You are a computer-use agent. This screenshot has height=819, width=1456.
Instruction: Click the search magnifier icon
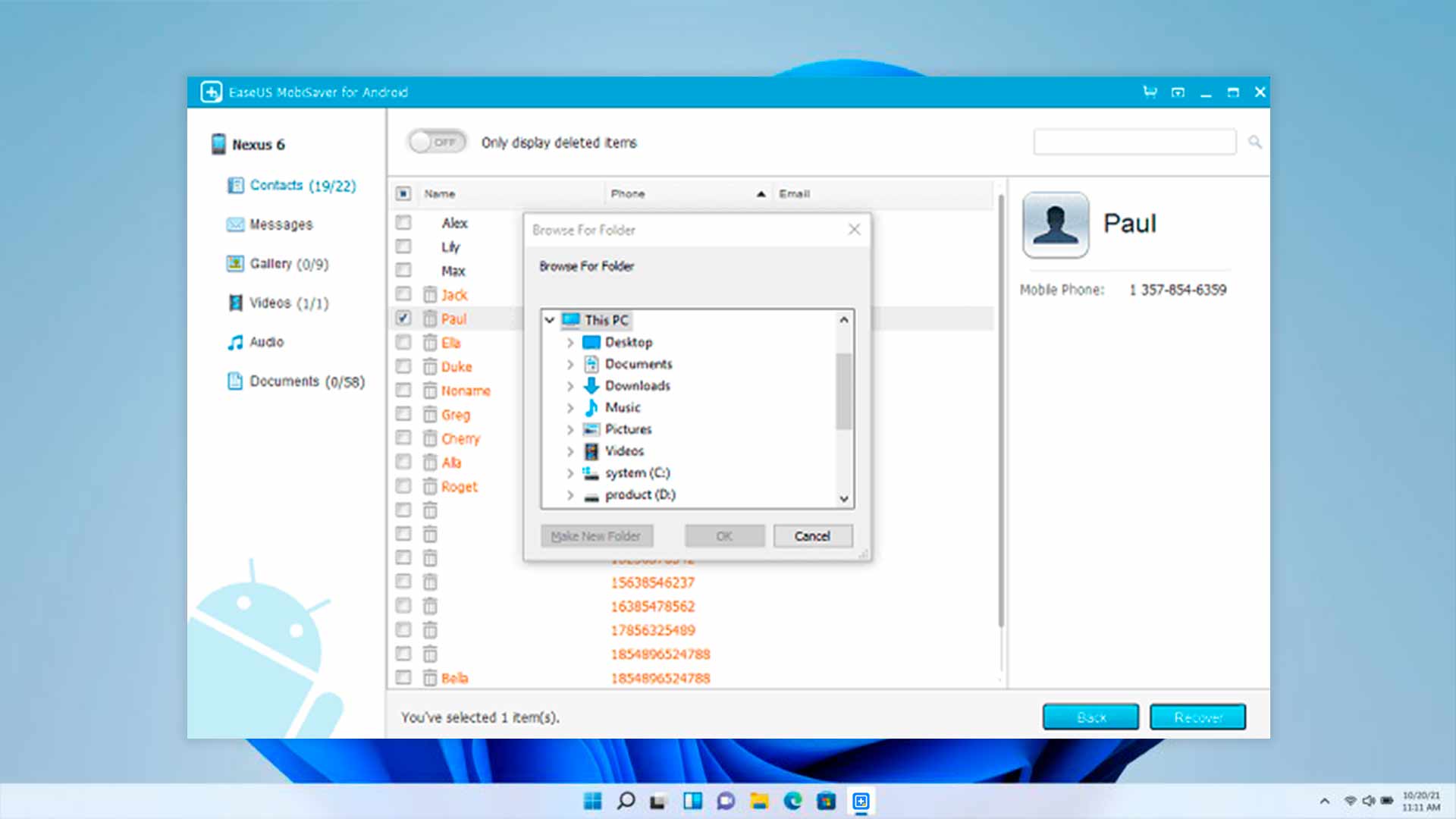click(1255, 142)
